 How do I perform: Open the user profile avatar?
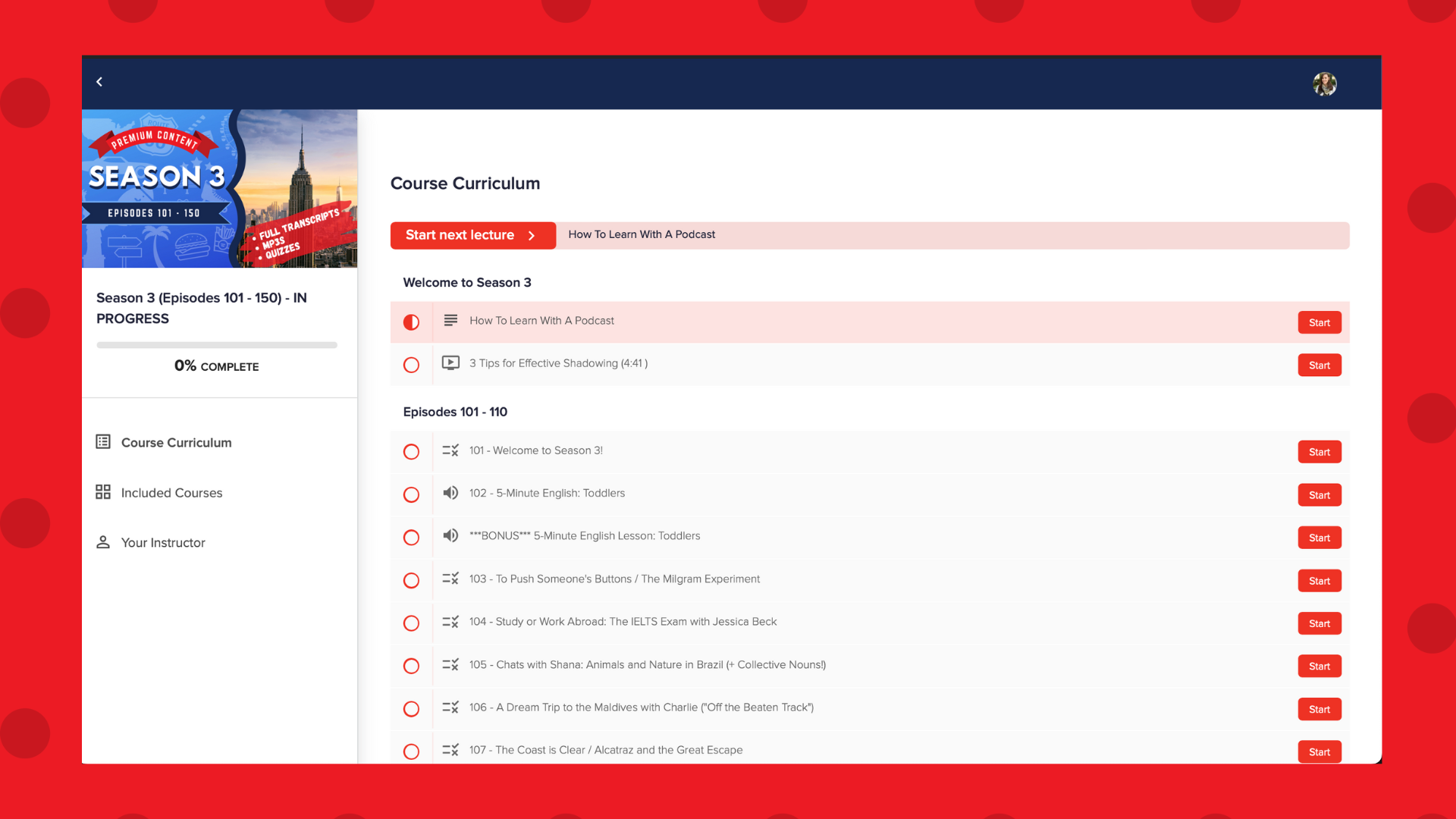(1325, 83)
